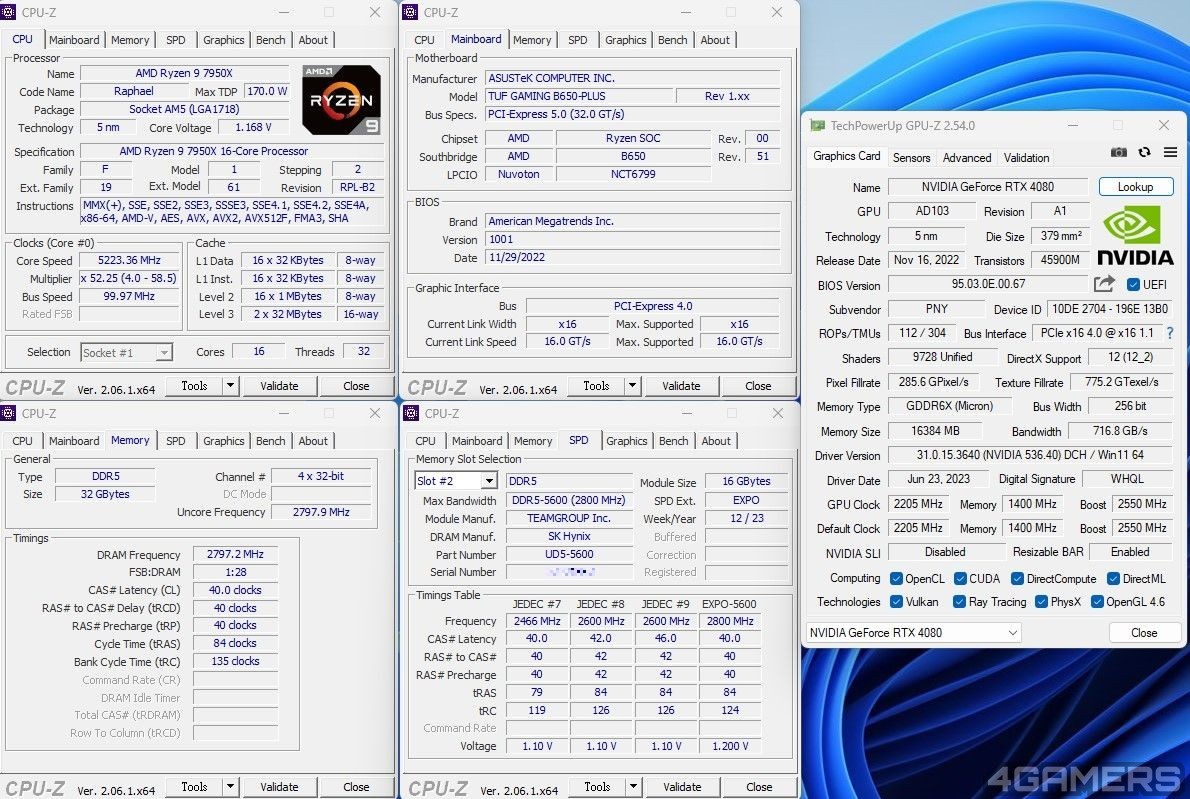Click the Multiplier value x 52.25
Image resolution: width=1190 pixels, height=799 pixels.
(129, 278)
